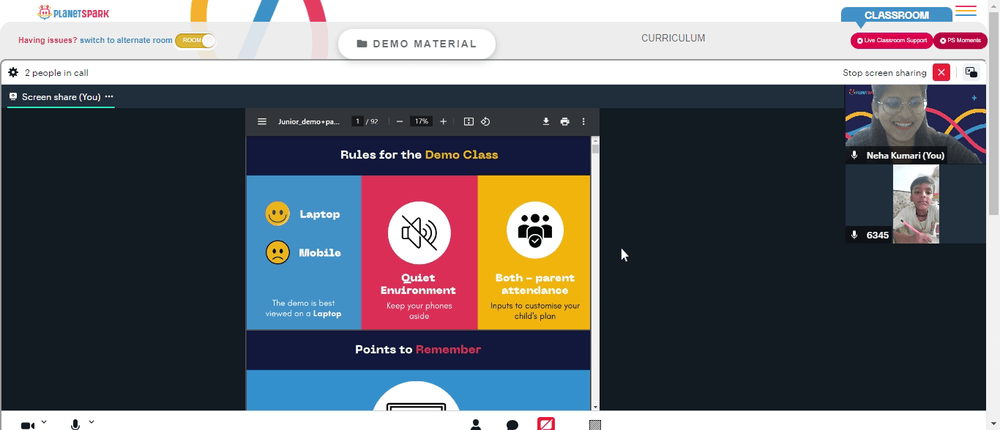The image size is (1000, 430).
Task: Click the Mobile sad face
Action: tap(277, 253)
